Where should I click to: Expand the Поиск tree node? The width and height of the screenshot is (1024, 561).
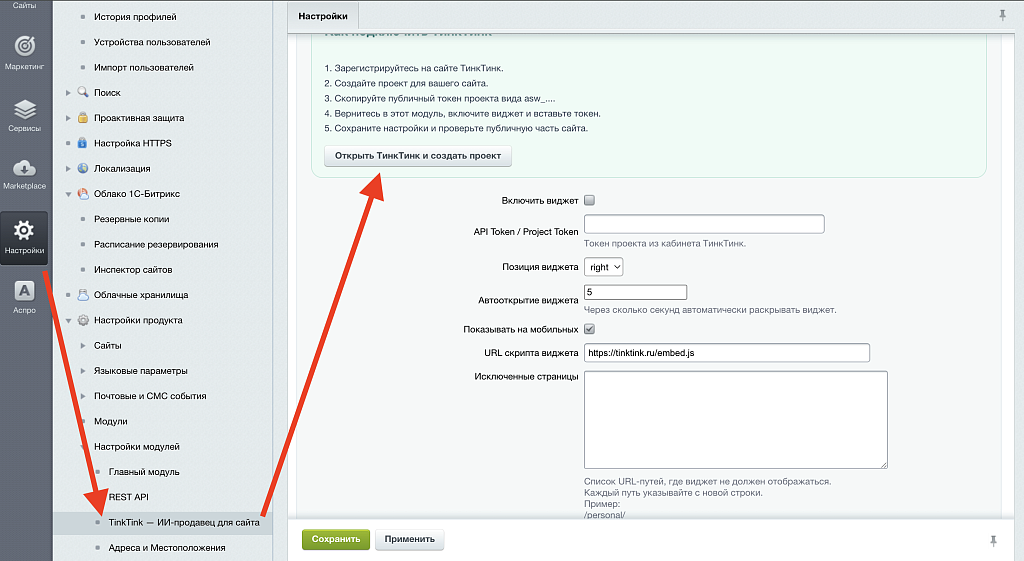[x=68, y=93]
